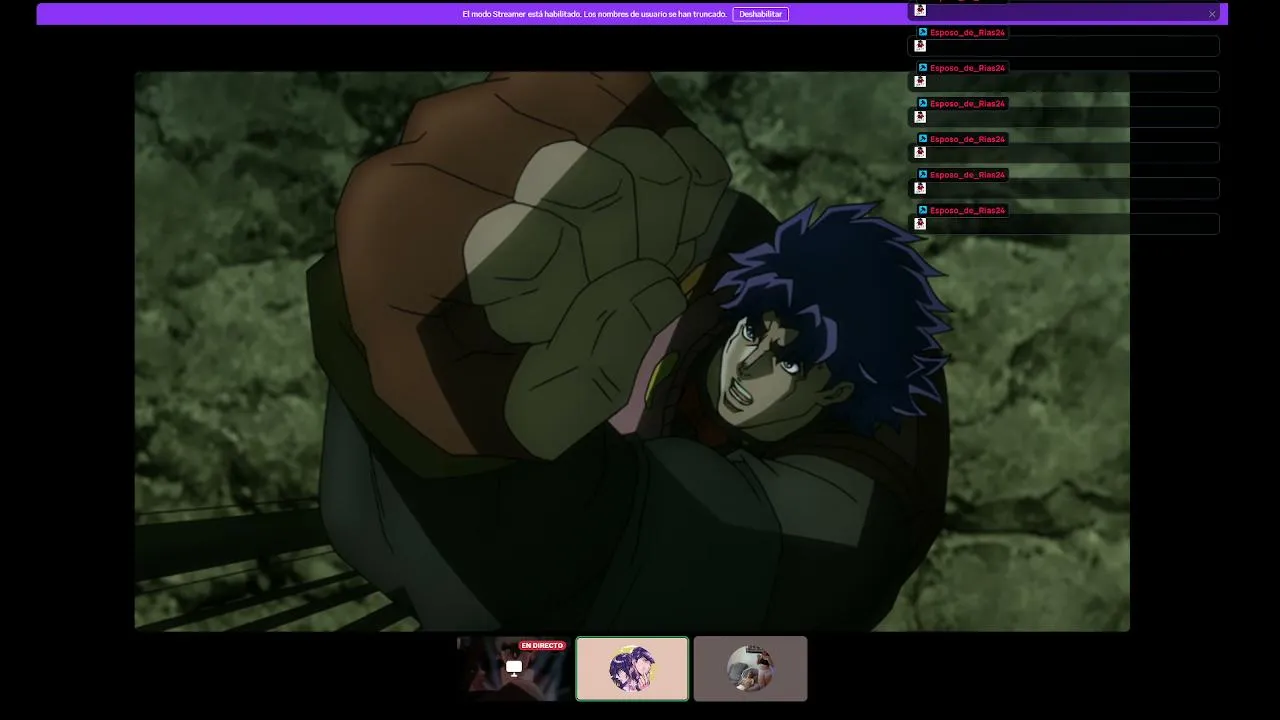Select the EN DIRECTO screen share thumbnail
1280x720 pixels.
pyautogui.click(x=514, y=668)
